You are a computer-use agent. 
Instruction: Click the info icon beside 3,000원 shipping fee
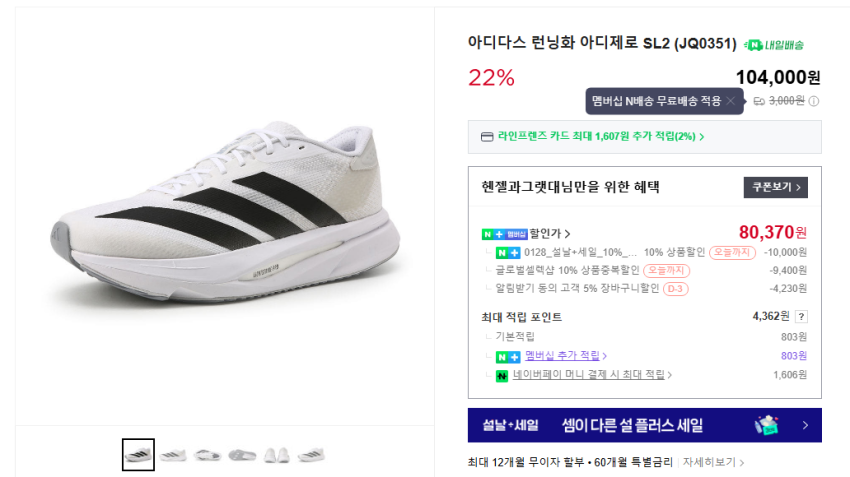[814, 101]
